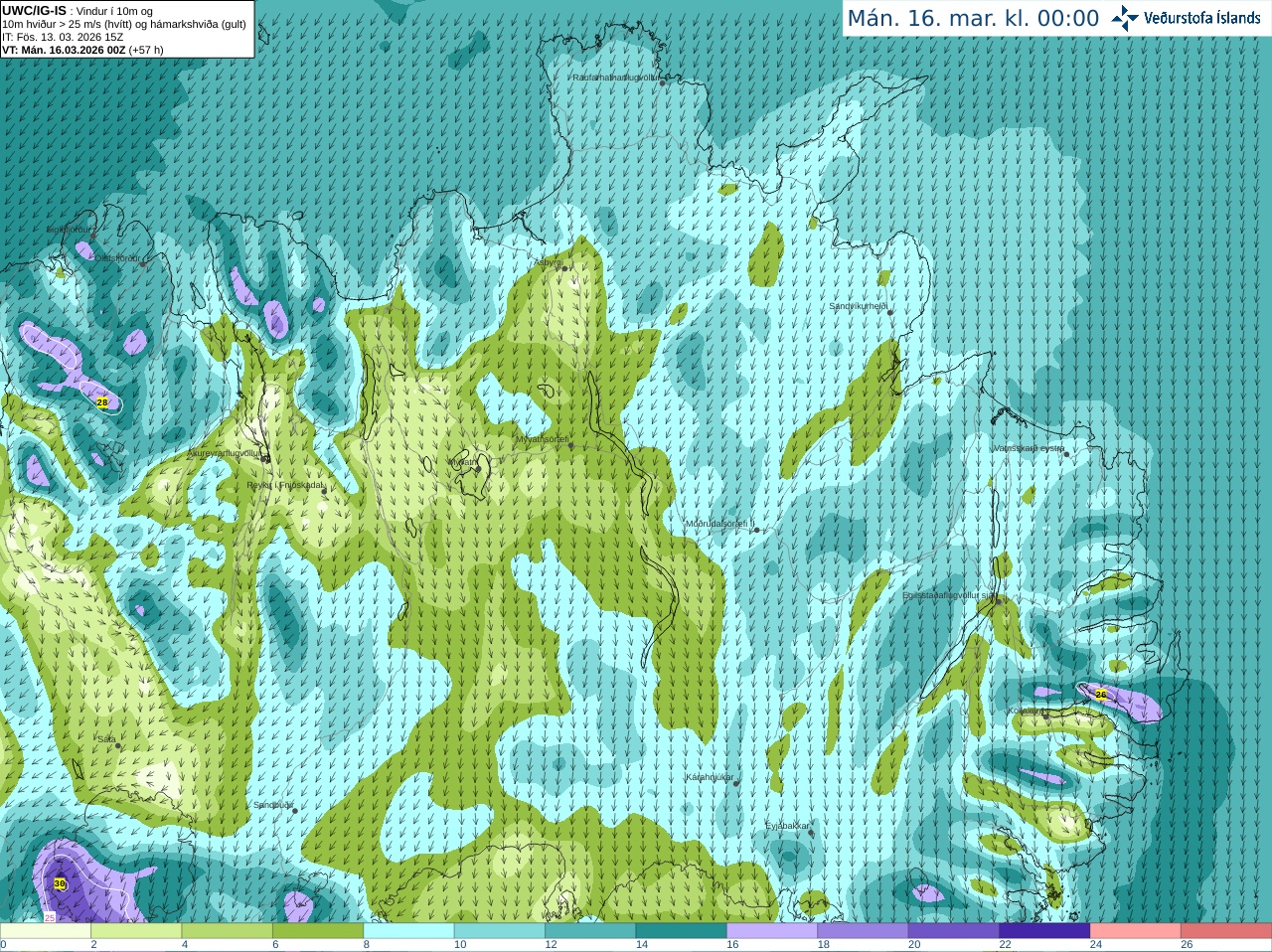Viewport: 1272px width, 952px height.
Task: Click the Eyjabakkar station dot
Action: pyautogui.click(x=811, y=833)
